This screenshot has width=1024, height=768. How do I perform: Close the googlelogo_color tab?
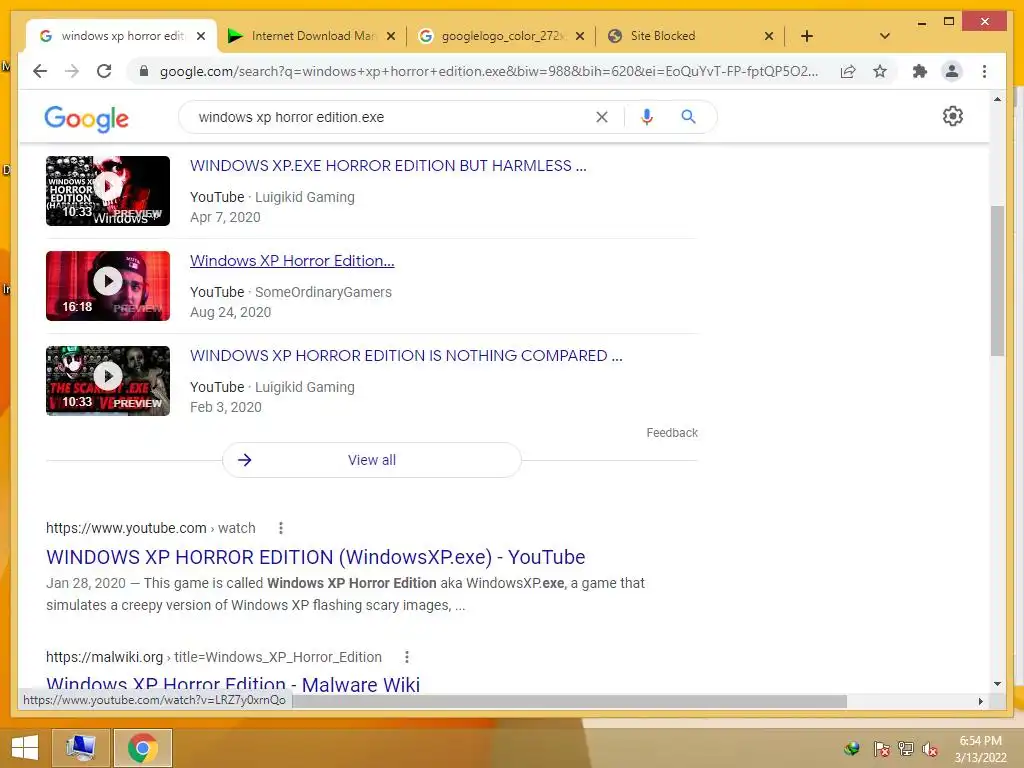(x=580, y=36)
